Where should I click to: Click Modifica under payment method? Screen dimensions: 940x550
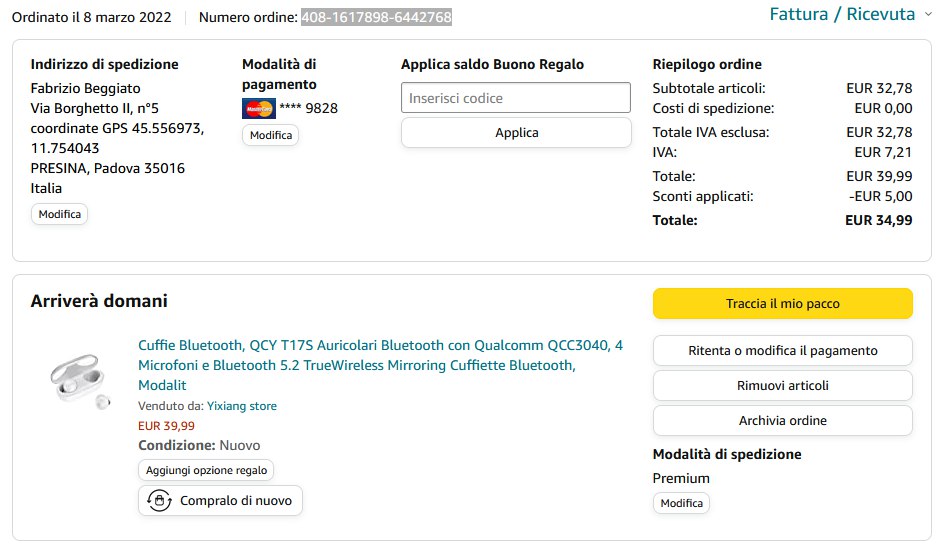[270, 135]
